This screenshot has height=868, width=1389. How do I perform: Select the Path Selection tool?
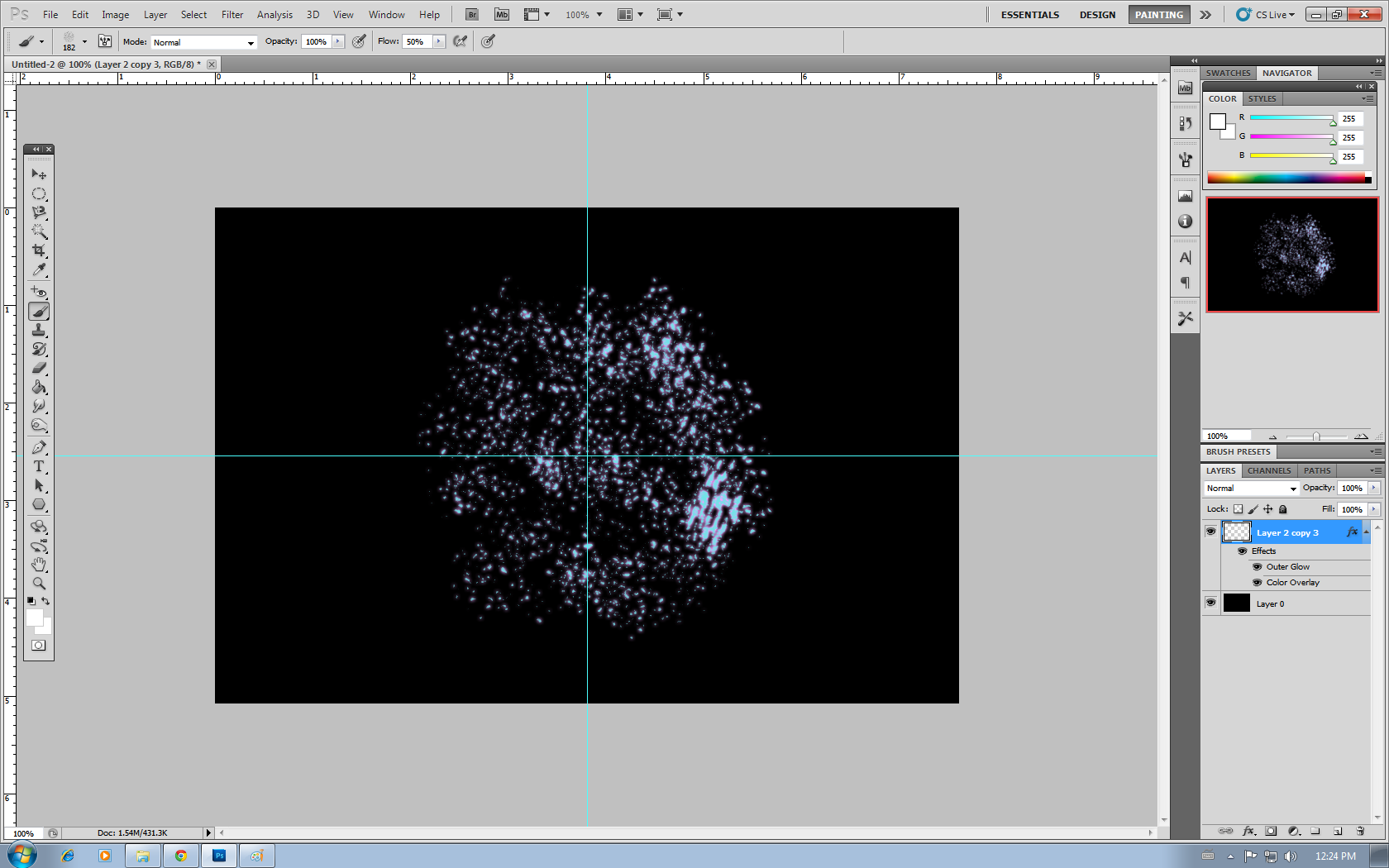coord(39,485)
